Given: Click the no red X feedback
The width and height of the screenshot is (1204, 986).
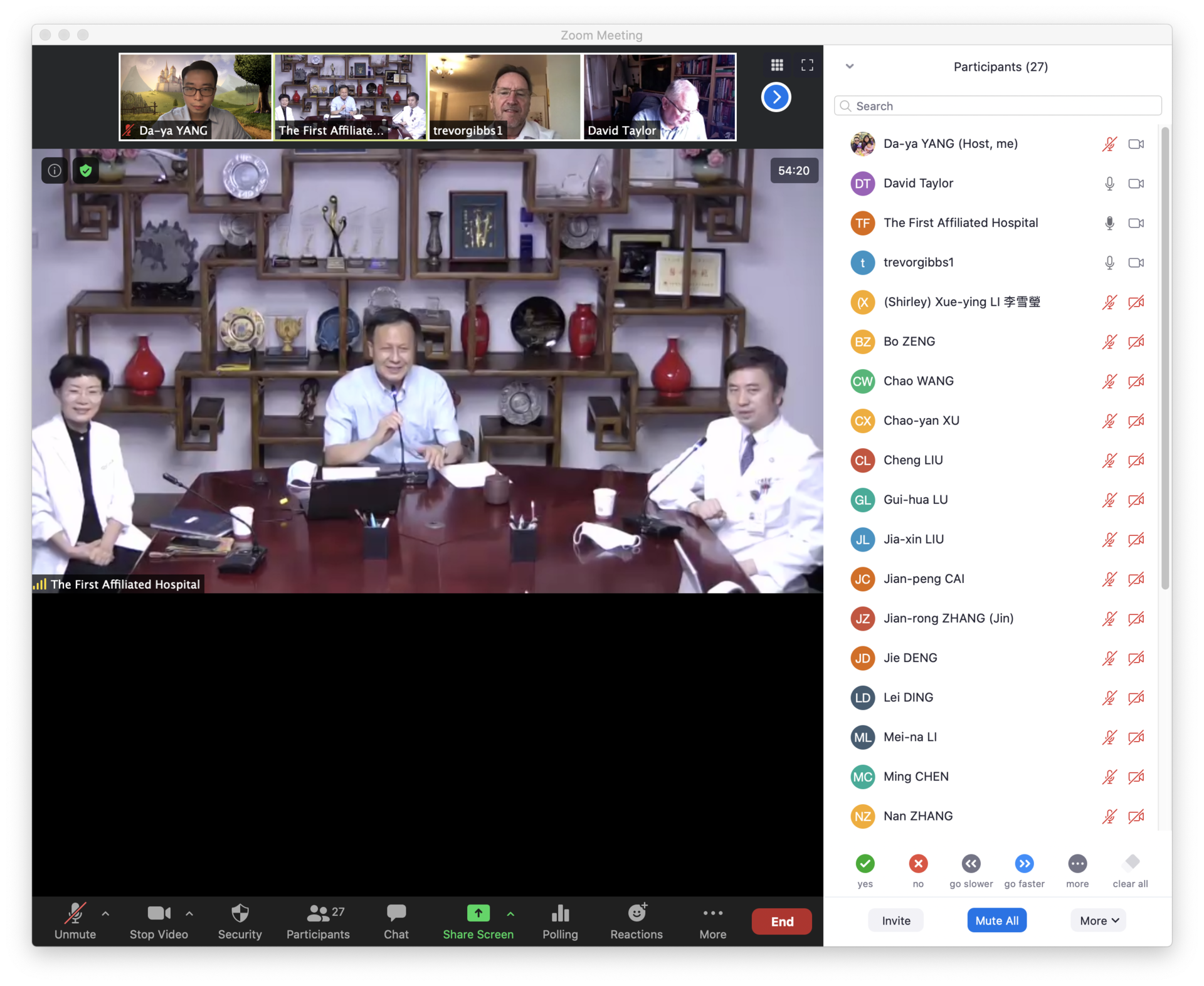Looking at the screenshot, I should (918, 864).
